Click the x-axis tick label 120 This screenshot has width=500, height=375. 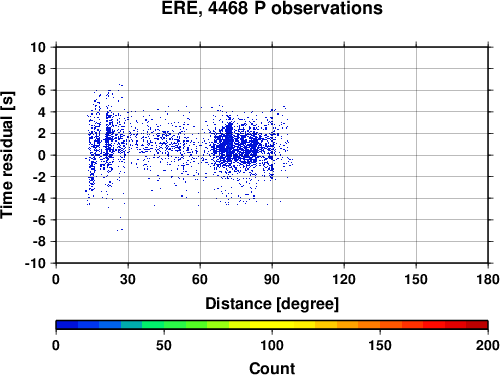coord(344,279)
